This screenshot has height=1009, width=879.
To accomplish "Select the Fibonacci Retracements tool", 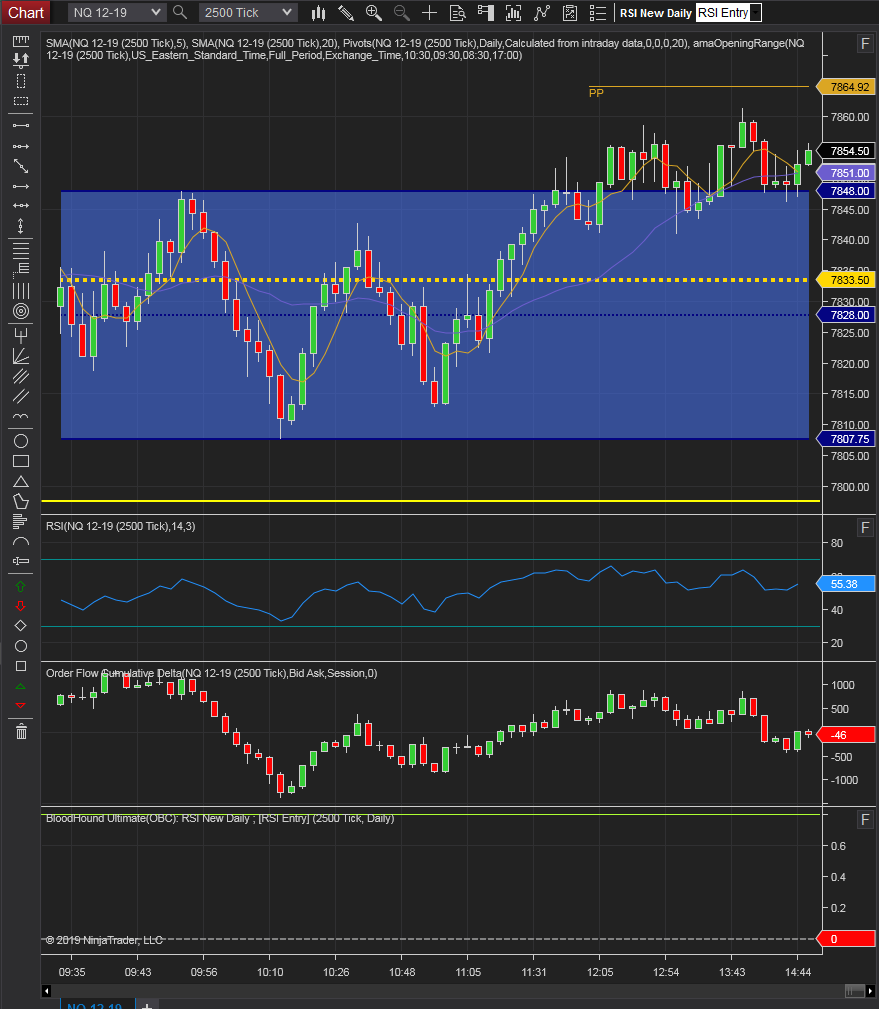I will 21,248.
